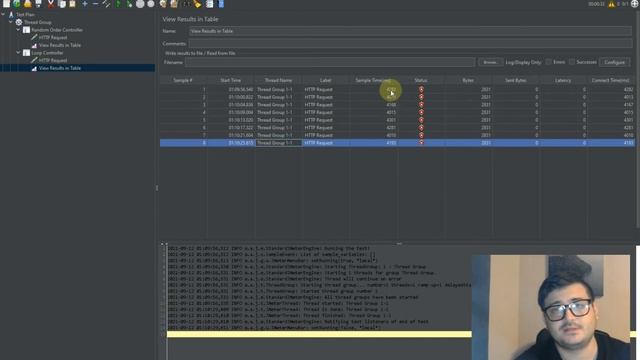Viewport: 640px width, 360px height.
Task: Click status icon of sample row 1
Action: pos(421,89)
